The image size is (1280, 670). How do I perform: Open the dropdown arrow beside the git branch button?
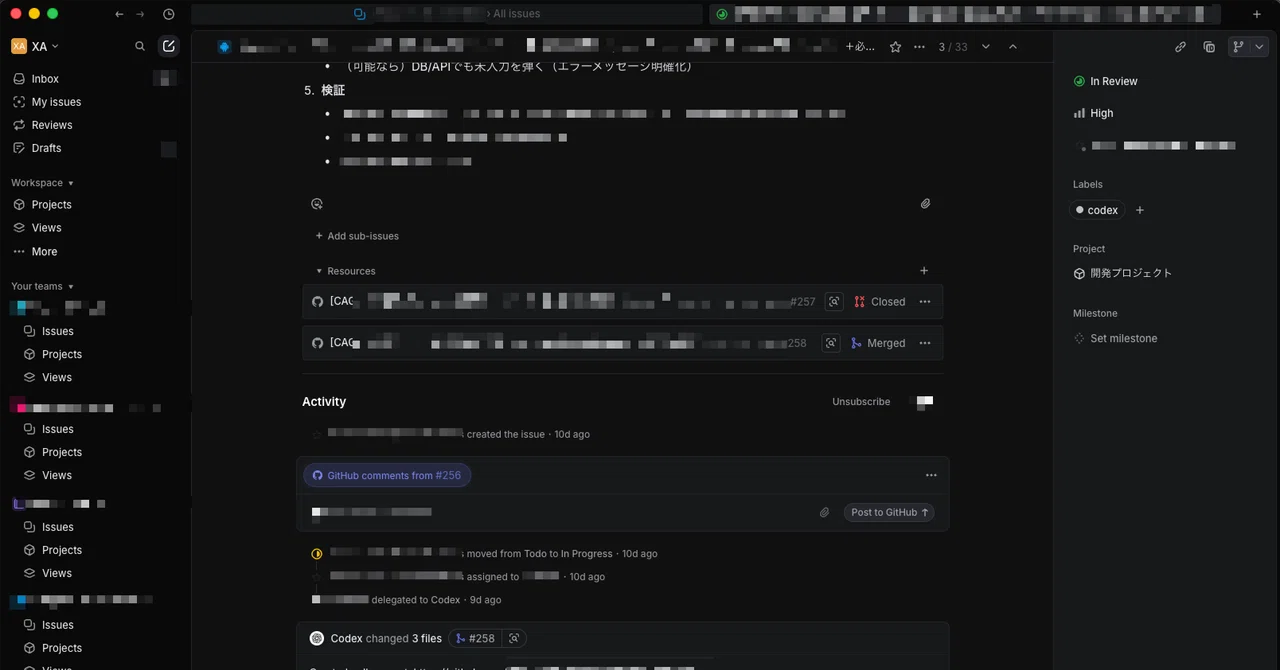coord(1259,47)
